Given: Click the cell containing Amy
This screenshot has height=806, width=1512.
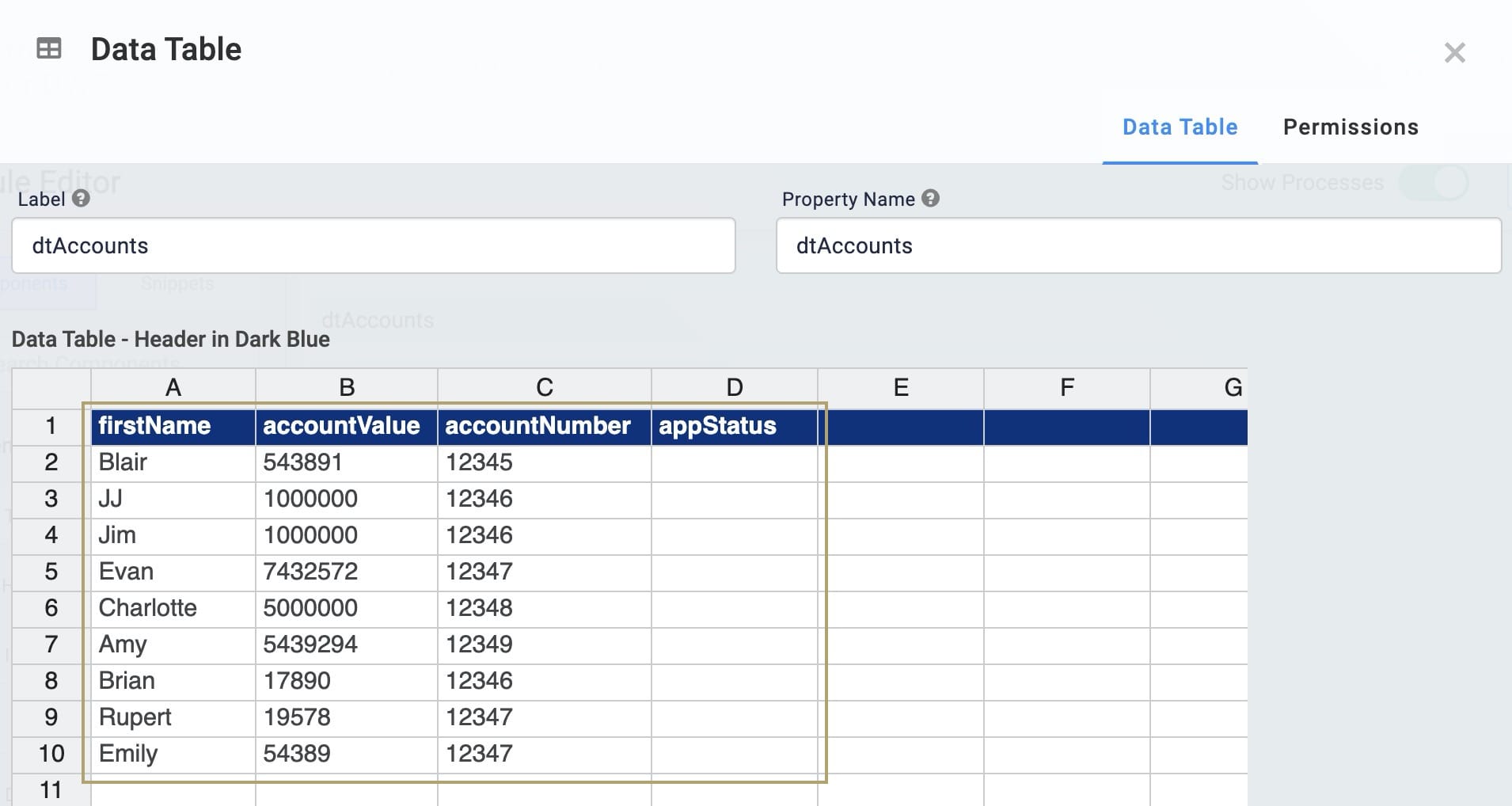Looking at the screenshot, I should (173, 645).
